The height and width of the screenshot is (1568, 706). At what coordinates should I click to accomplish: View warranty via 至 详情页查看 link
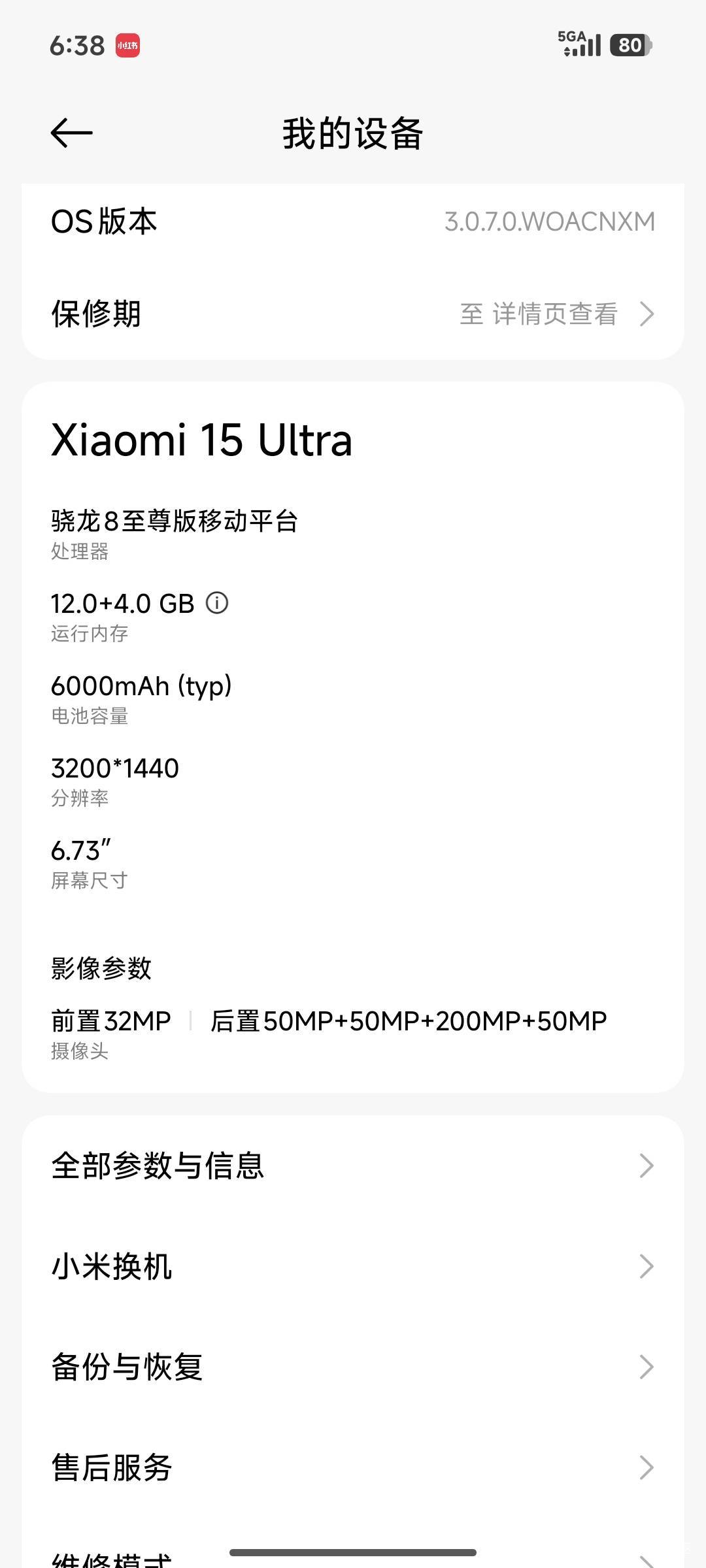[539, 314]
